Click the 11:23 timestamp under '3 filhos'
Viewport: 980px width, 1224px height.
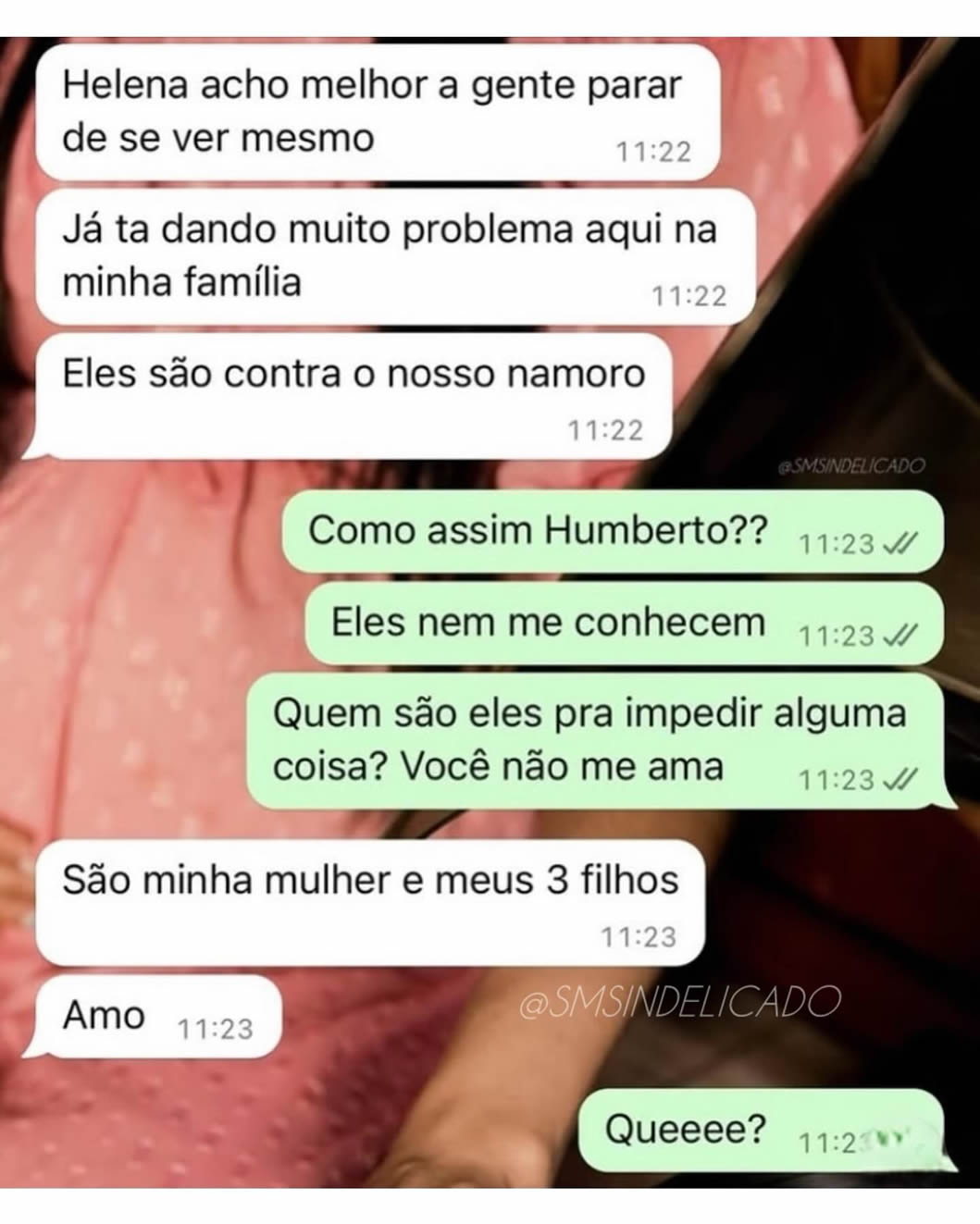click(639, 937)
